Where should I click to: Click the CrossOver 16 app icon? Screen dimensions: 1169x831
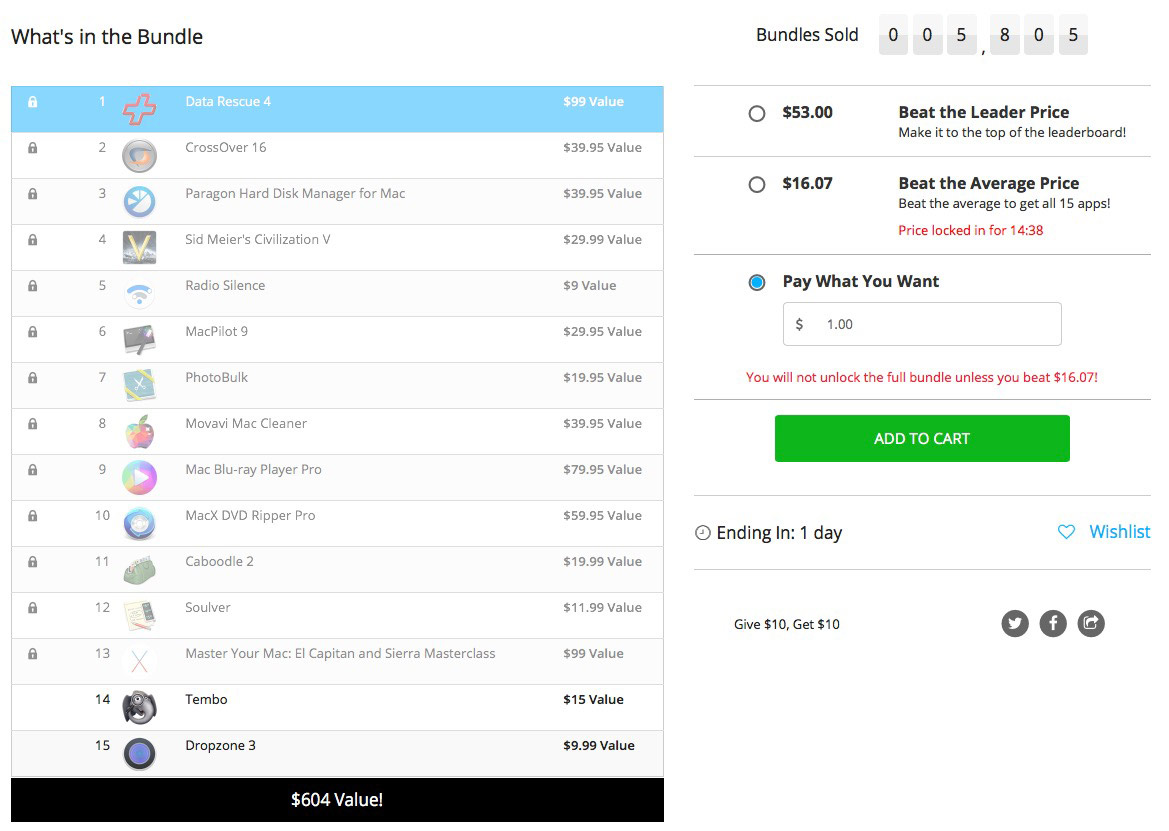point(139,156)
